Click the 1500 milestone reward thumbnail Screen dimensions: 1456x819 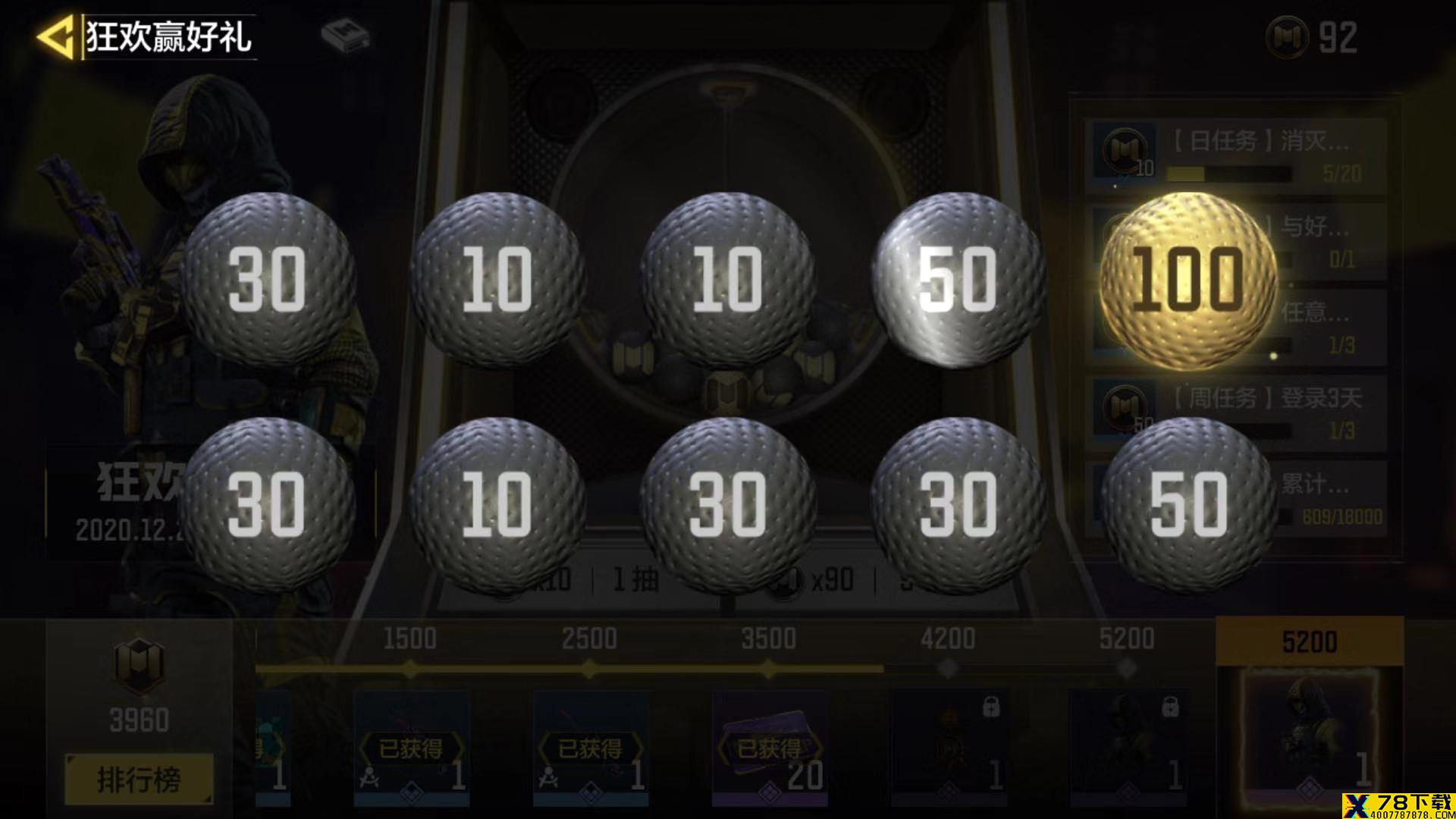tap(411, 747)
